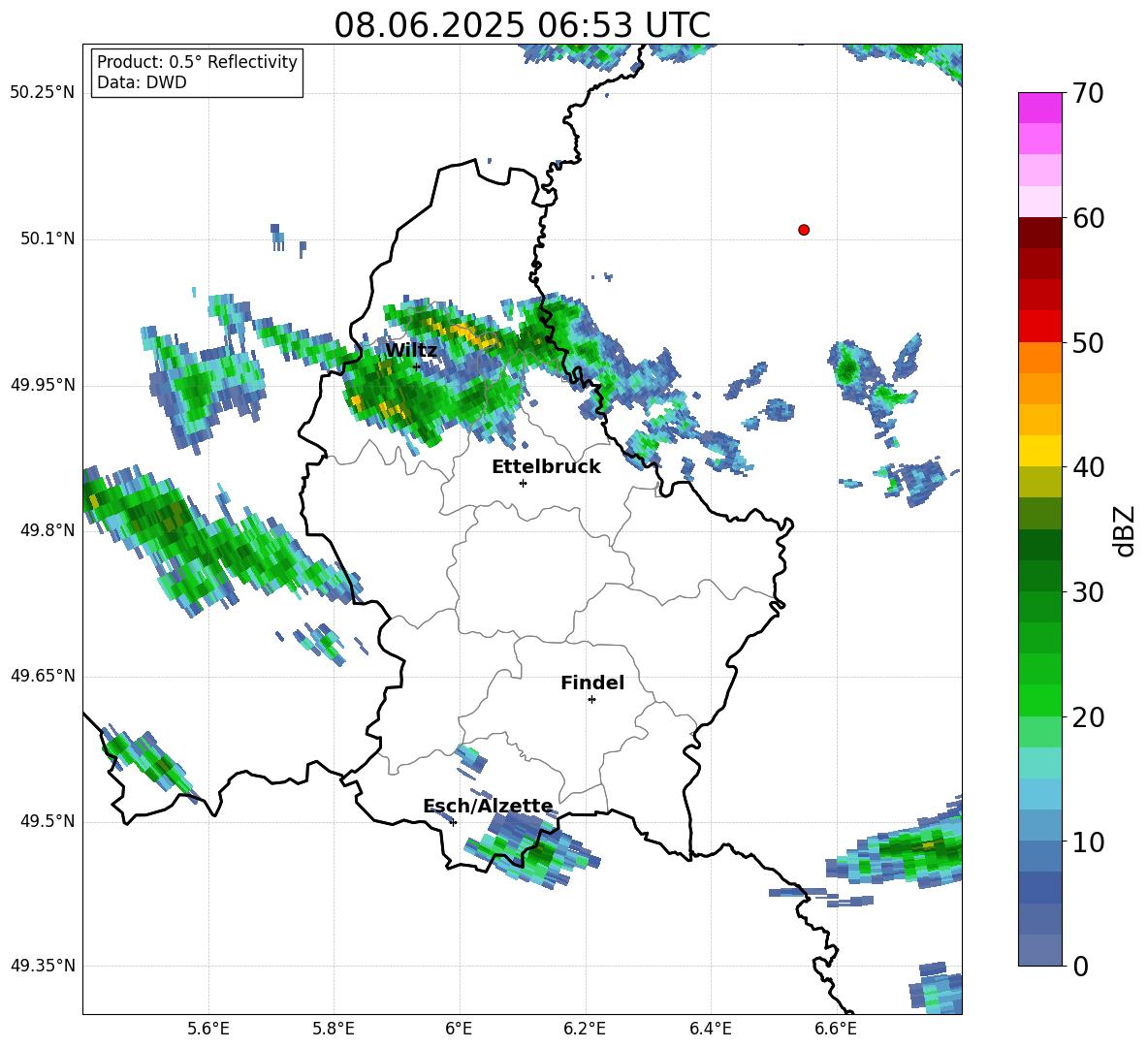Click the 49.35°N latitude label
Screen dimensions: 1148x1048
point(43,966)
